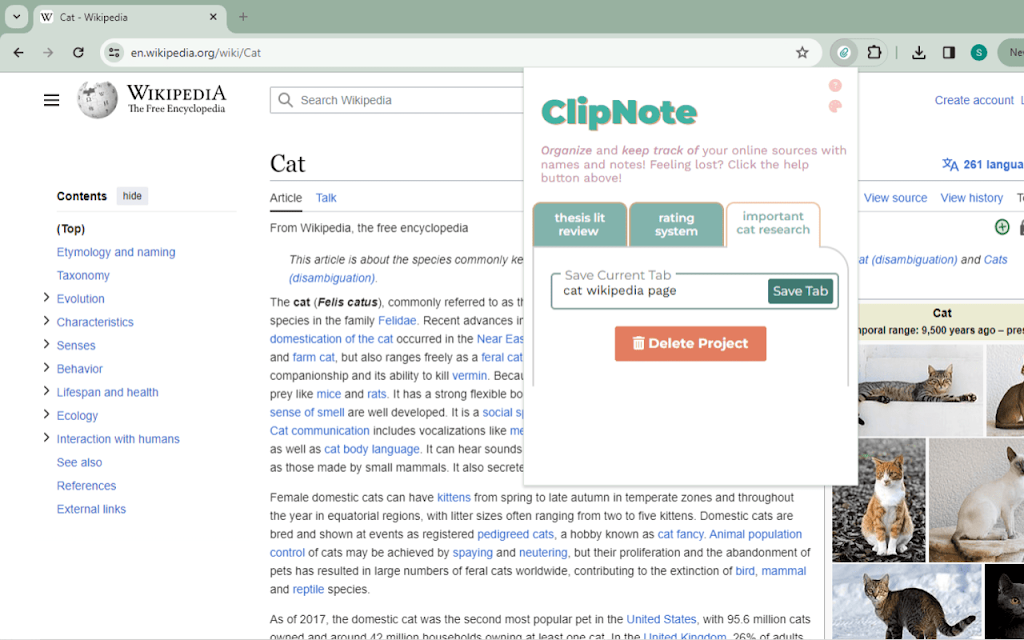Click the trash icon on Delete Project
The width and height of the screenshot is (1024, 640).
coord(638,344)
